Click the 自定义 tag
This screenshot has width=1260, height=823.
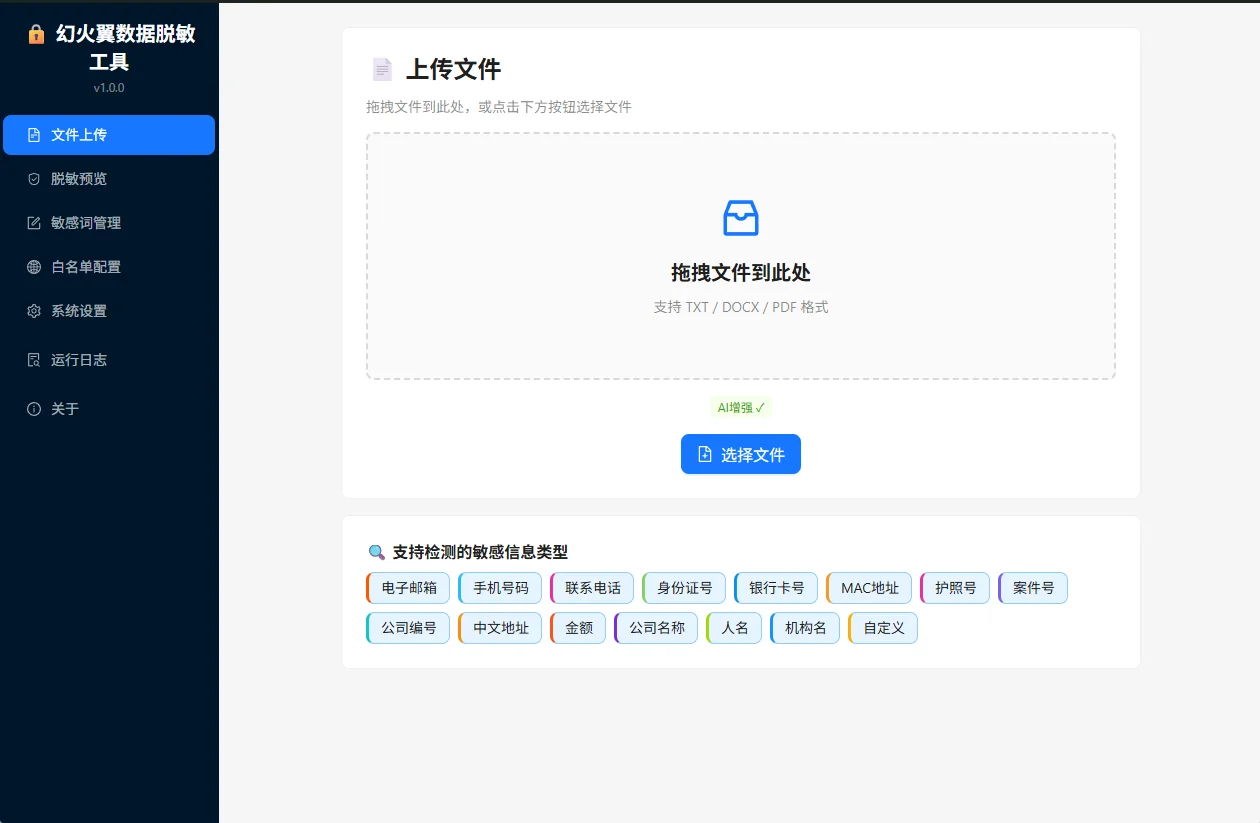tap(883, 628)
